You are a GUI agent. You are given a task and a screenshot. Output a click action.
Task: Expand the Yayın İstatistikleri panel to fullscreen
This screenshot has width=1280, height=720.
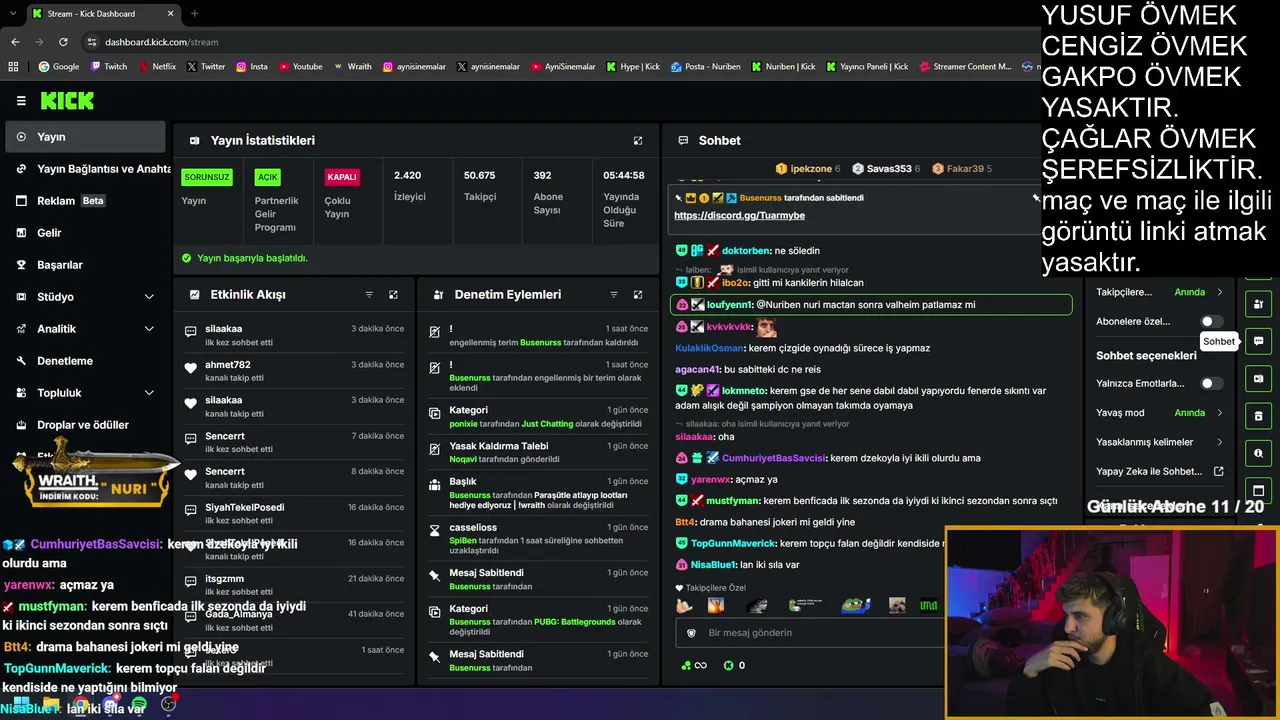click(x=638, y=141)
